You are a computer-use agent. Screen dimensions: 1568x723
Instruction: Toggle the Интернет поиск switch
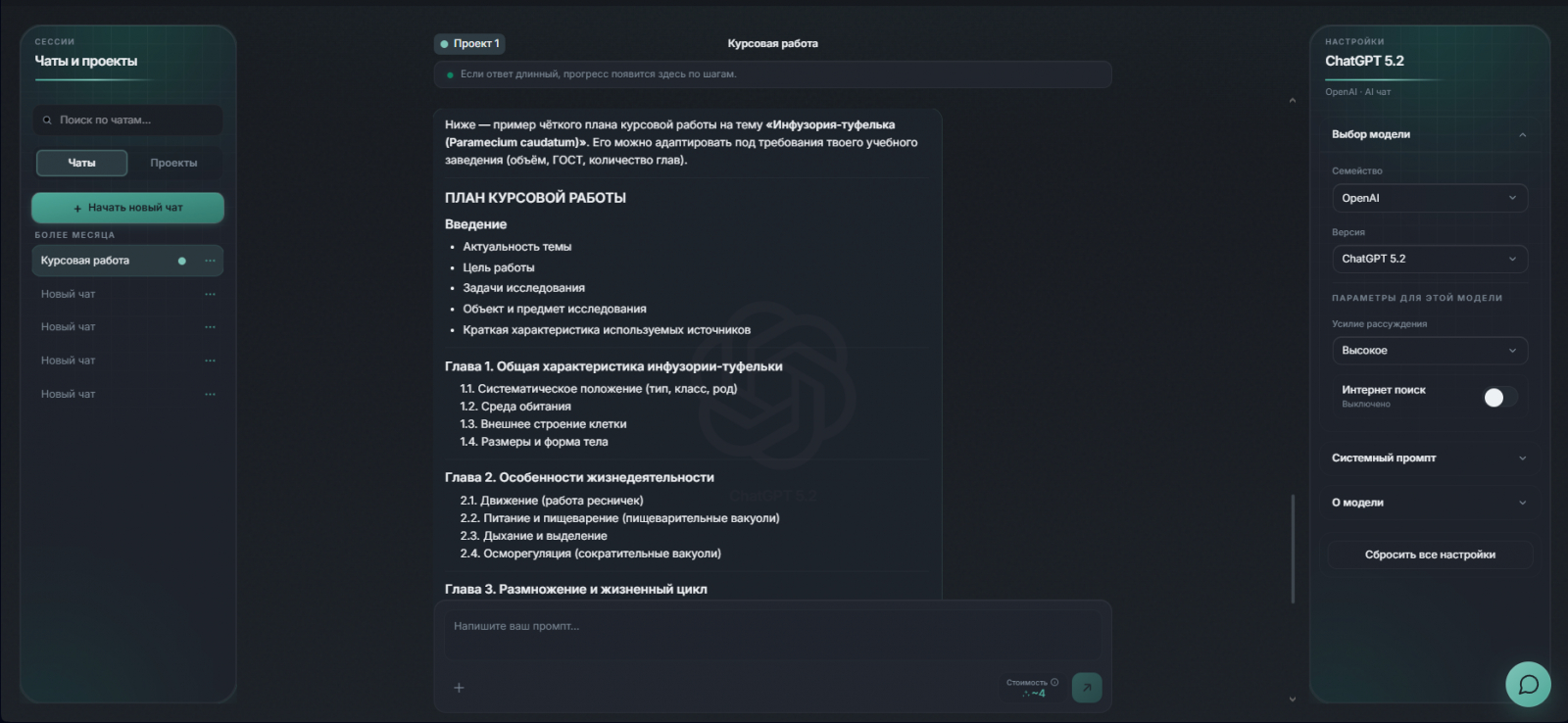(1500, 397)
